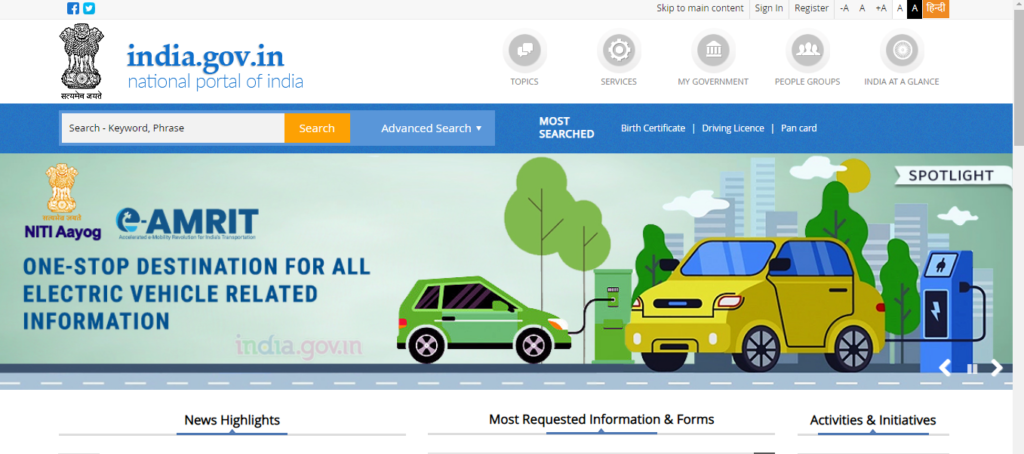Select high contrast black A theme
This screenshot has width=1024, height=454.
coord(915,8)
